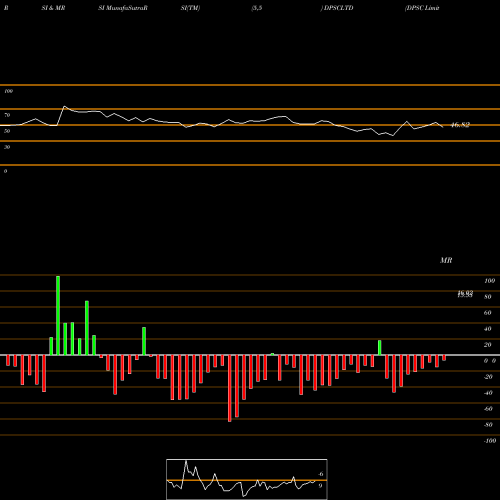Click the RSI line peak near 70 level

coord(65,107)
